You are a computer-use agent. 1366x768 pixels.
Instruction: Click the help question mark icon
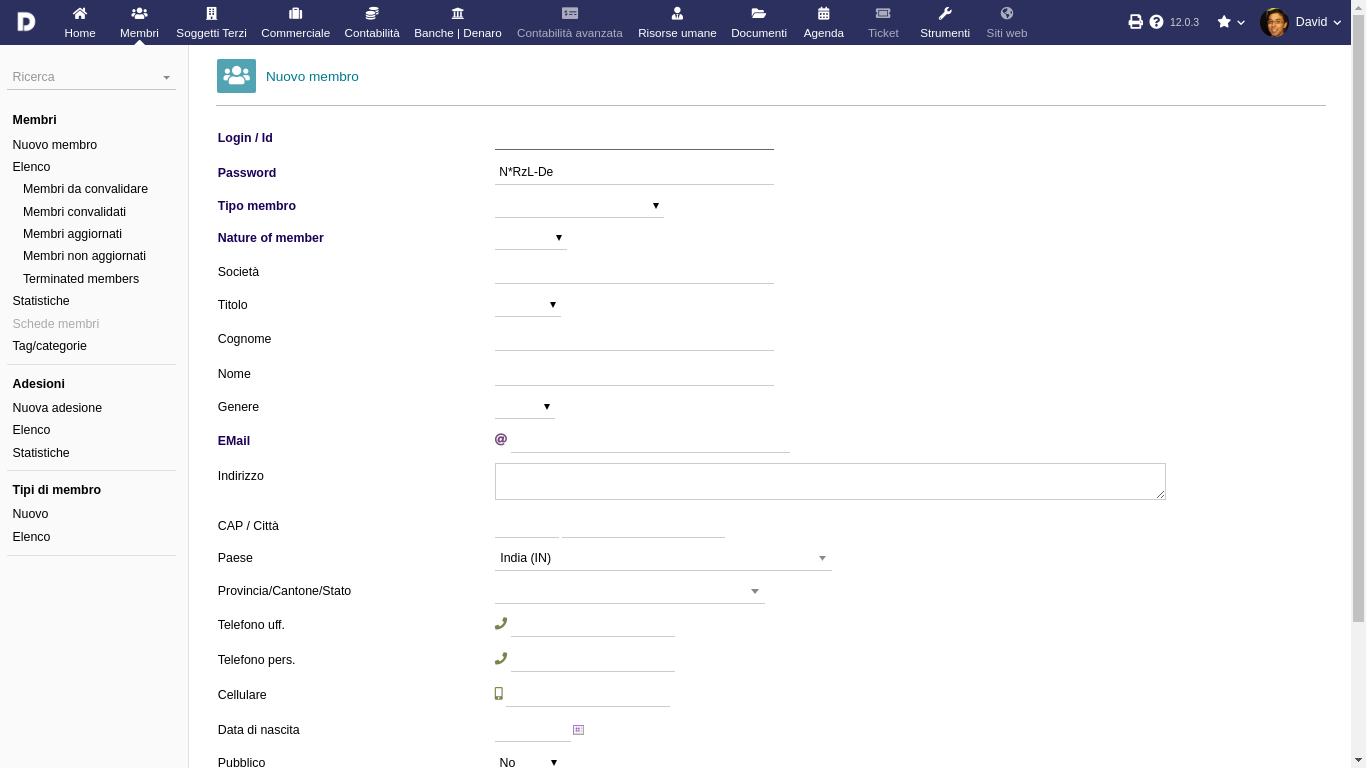click(1157, 22)
